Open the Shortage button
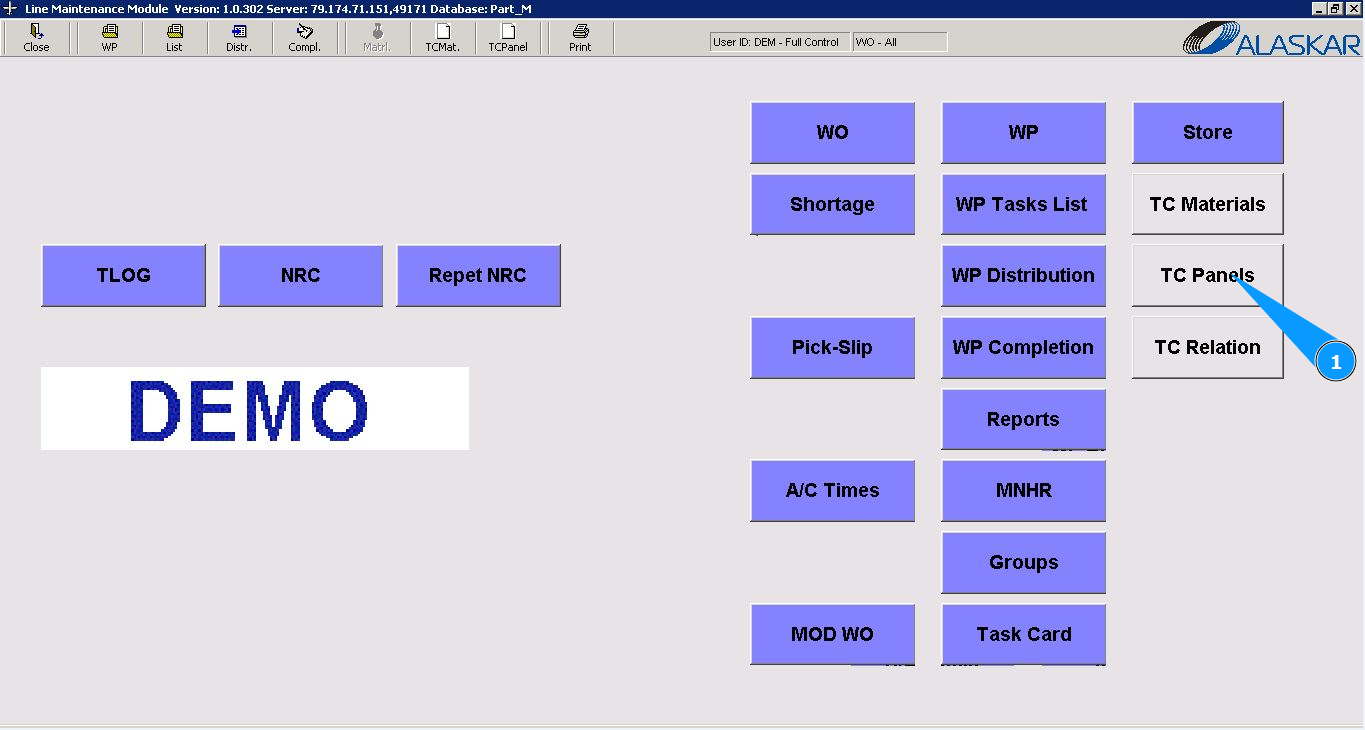This screenshot has width=1365, height=730. pos(832,204)
